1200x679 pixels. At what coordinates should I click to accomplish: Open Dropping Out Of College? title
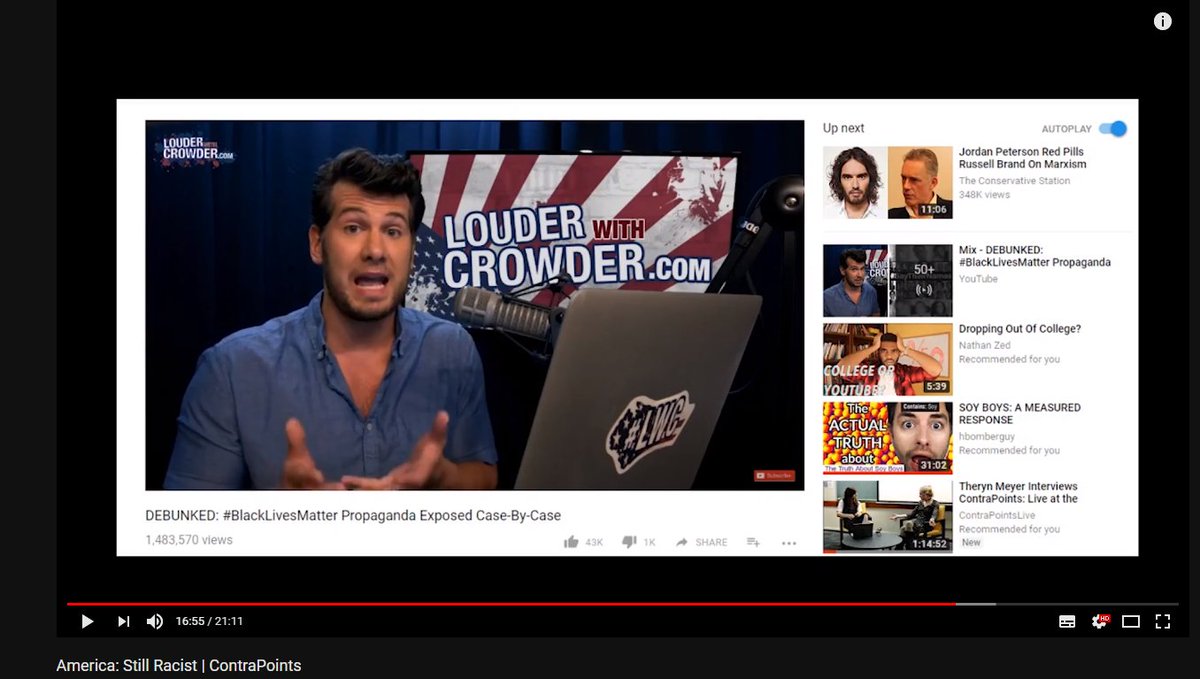click(x=1020, y=329)
